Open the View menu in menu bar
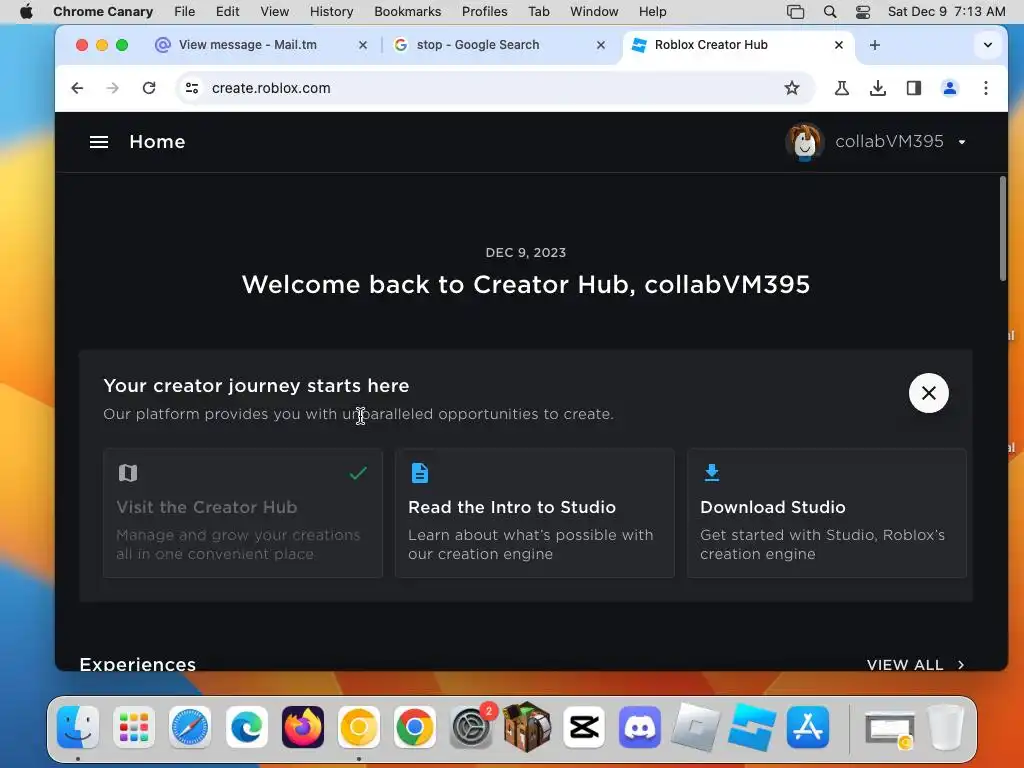Viewport: 1024px width, 768px height. coord(274,11)
